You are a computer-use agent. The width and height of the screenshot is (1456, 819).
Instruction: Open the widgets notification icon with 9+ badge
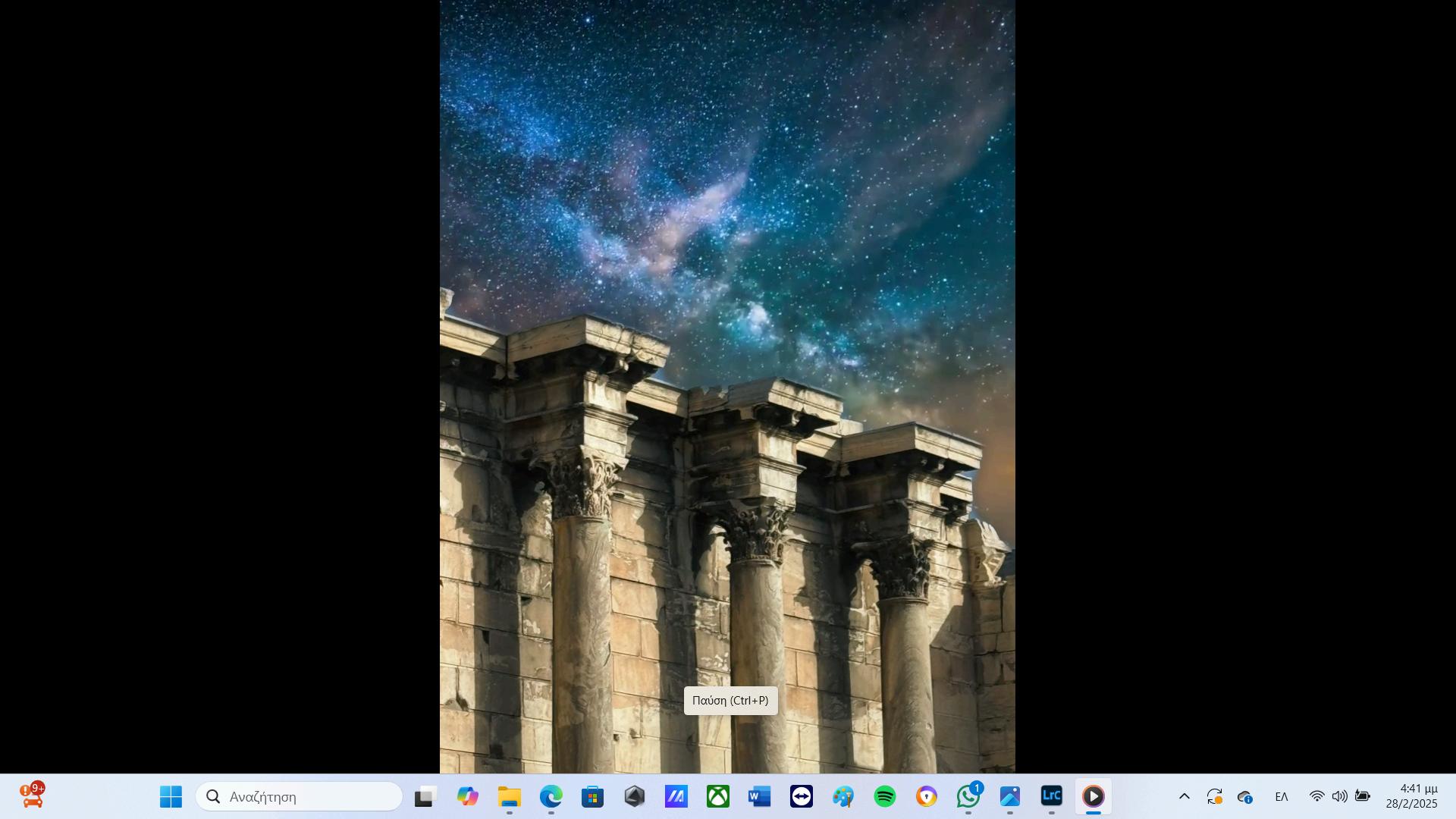(33, 796)
